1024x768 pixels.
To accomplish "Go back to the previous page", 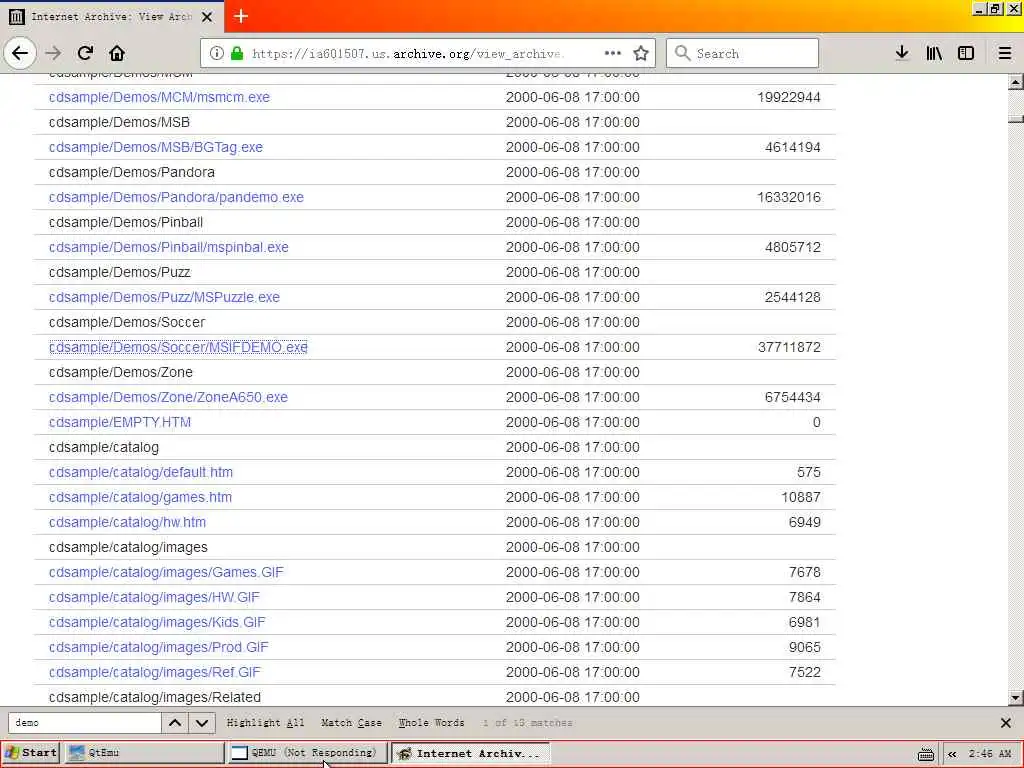I will 20,53.
